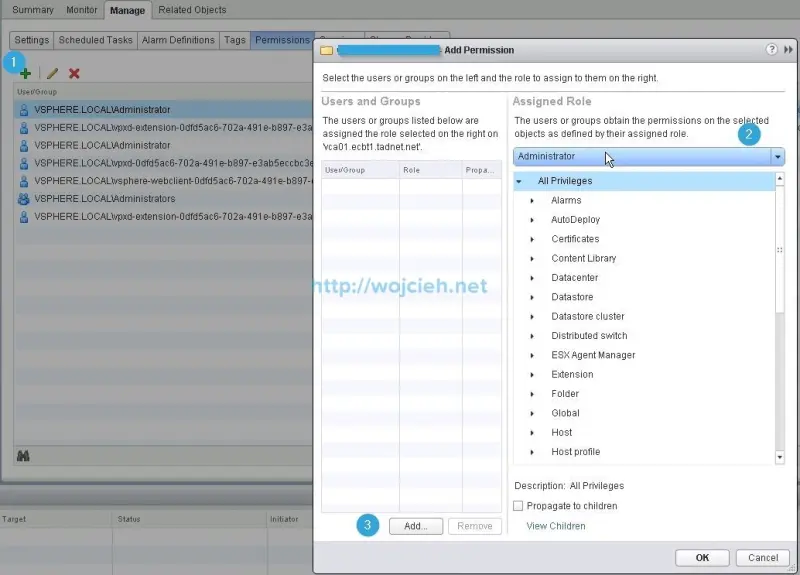Click the Add... button
The height and width of the screenshot is (575, 800).
click(416, 526)
